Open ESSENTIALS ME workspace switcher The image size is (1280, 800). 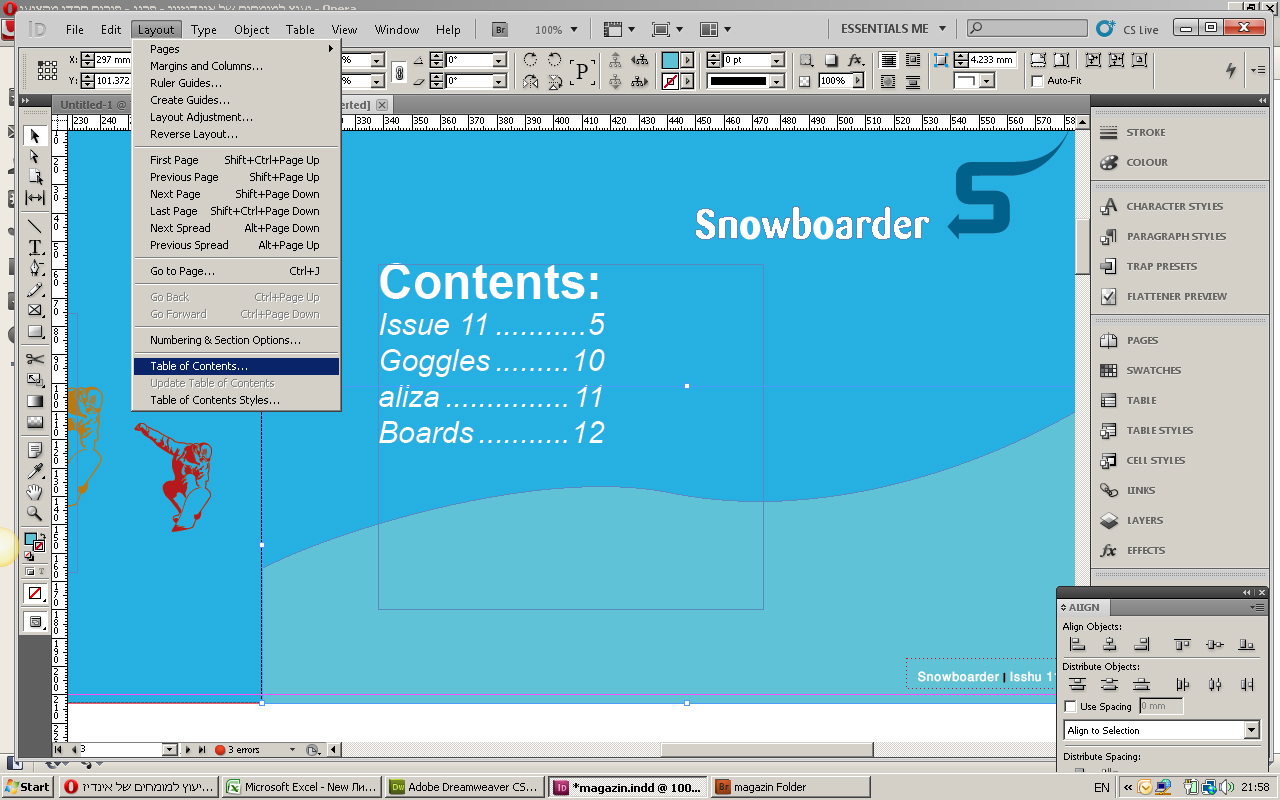tap(893, 29)
